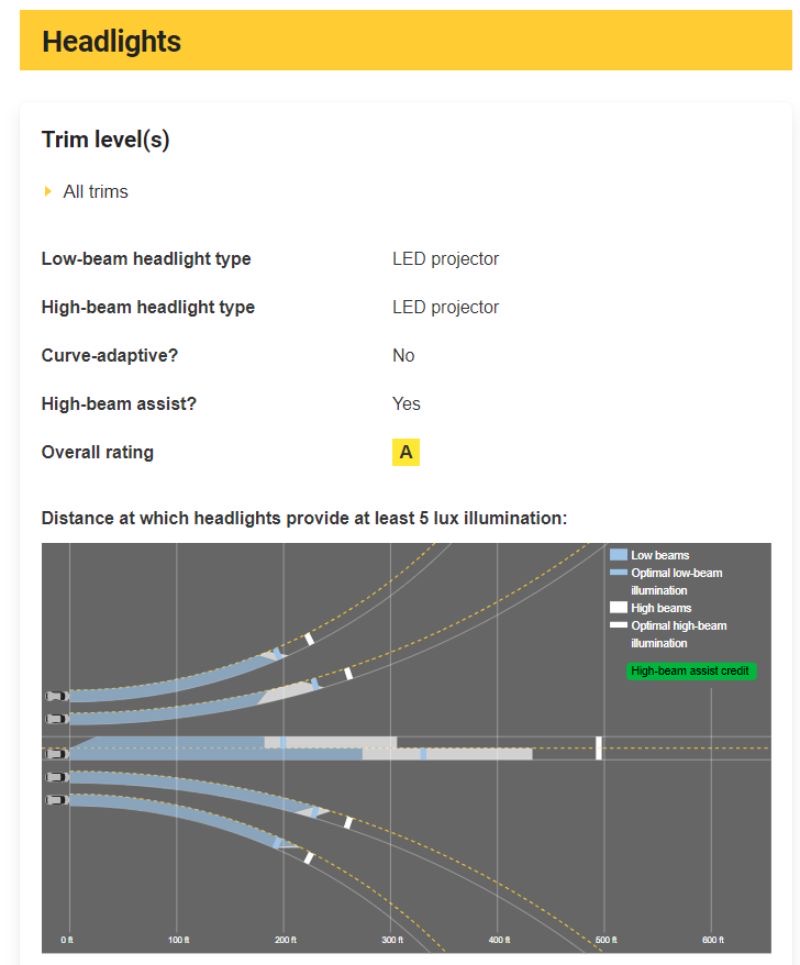Click the bottommost car icon in chart
800x965 pixels.
pos(56,800)
